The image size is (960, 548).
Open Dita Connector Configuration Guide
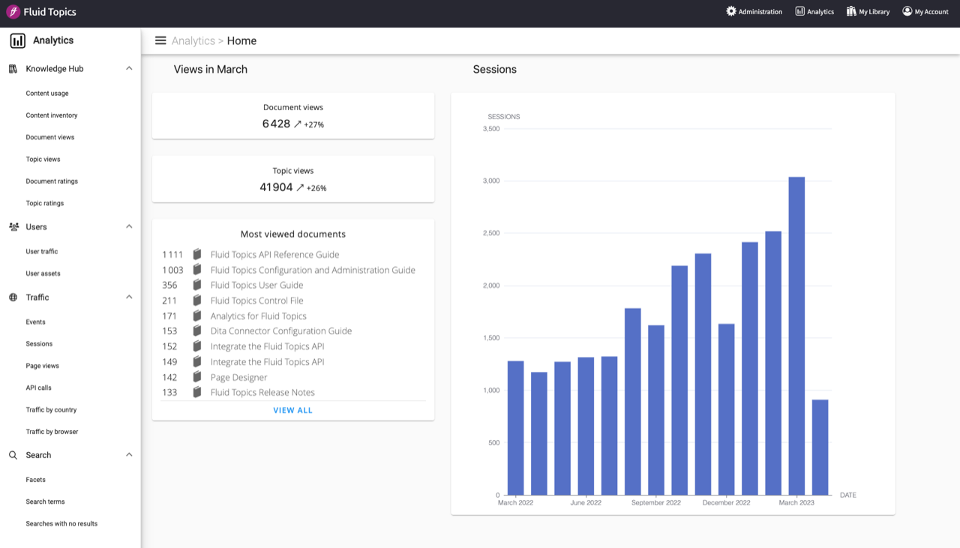281,331
